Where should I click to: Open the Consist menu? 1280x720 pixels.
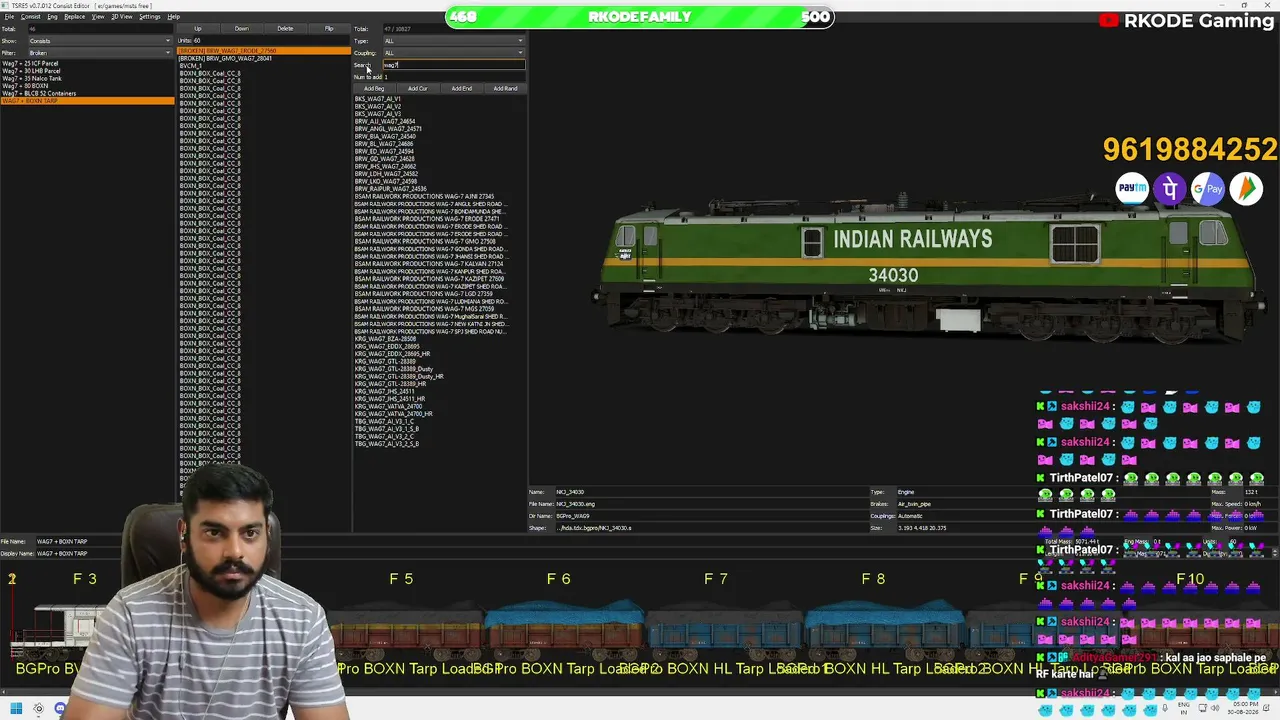click(x=31, y=17)
